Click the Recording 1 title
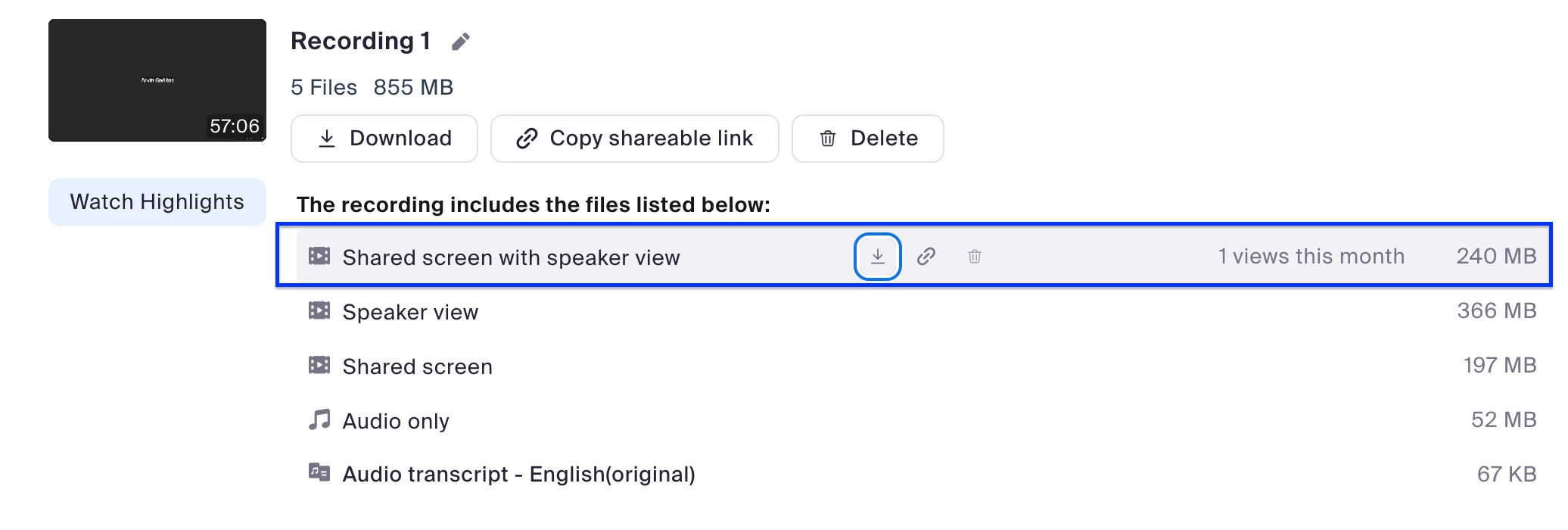This screenshot has height=530, width=1568. pyautogui.click(x=360, y=41)
